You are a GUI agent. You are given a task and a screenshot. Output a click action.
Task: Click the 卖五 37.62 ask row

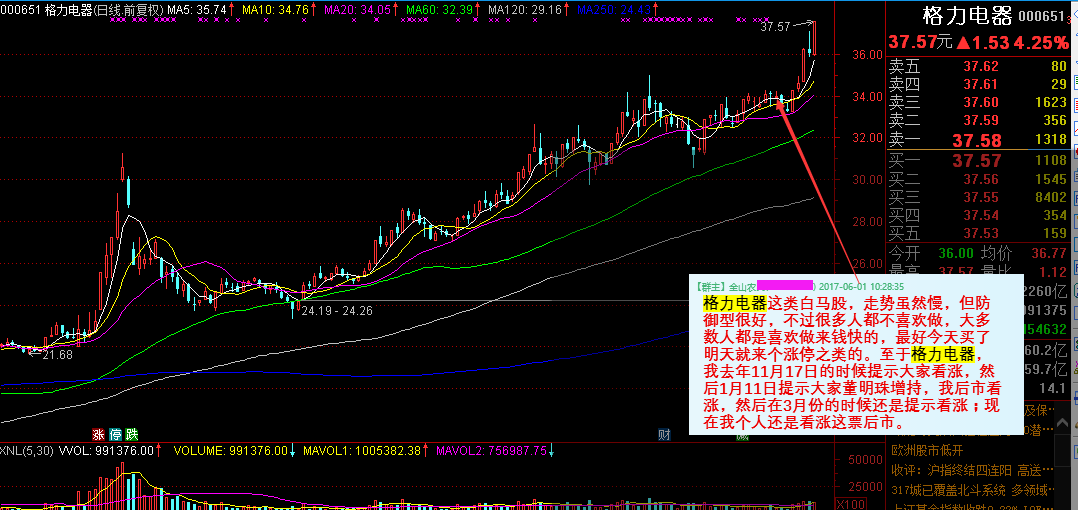coord(978,67)
